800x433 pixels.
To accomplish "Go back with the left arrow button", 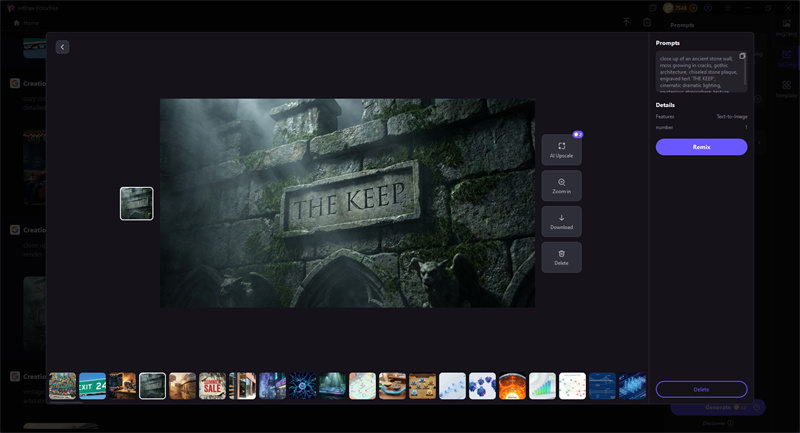I will tap(63, 47).
